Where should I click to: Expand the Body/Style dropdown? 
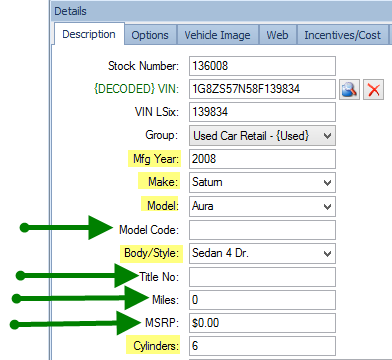pyautogui.click(x=327, y=253)
